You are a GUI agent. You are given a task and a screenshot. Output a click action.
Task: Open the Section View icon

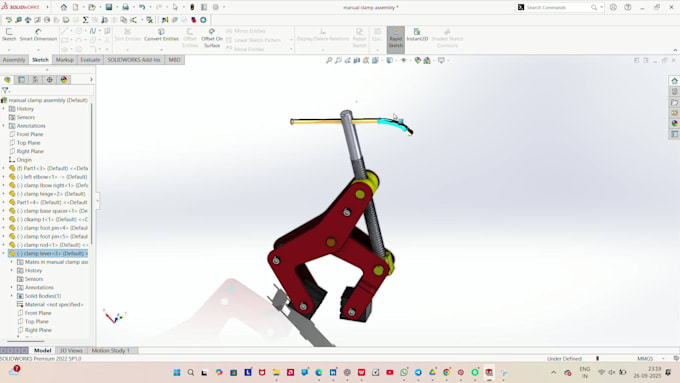(x=356, y=60)
